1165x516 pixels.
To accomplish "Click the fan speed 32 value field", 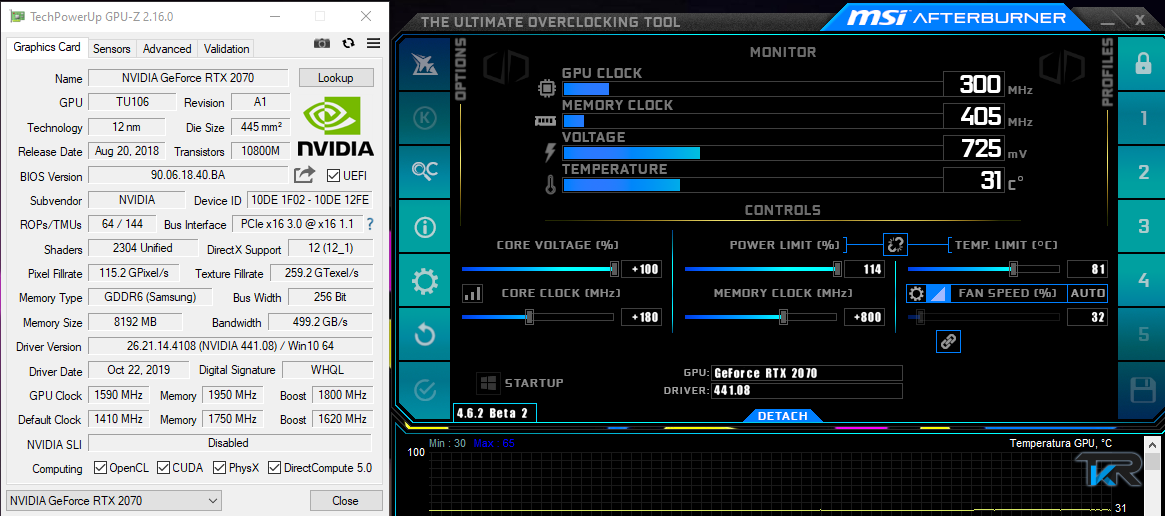I will 1087,317.
